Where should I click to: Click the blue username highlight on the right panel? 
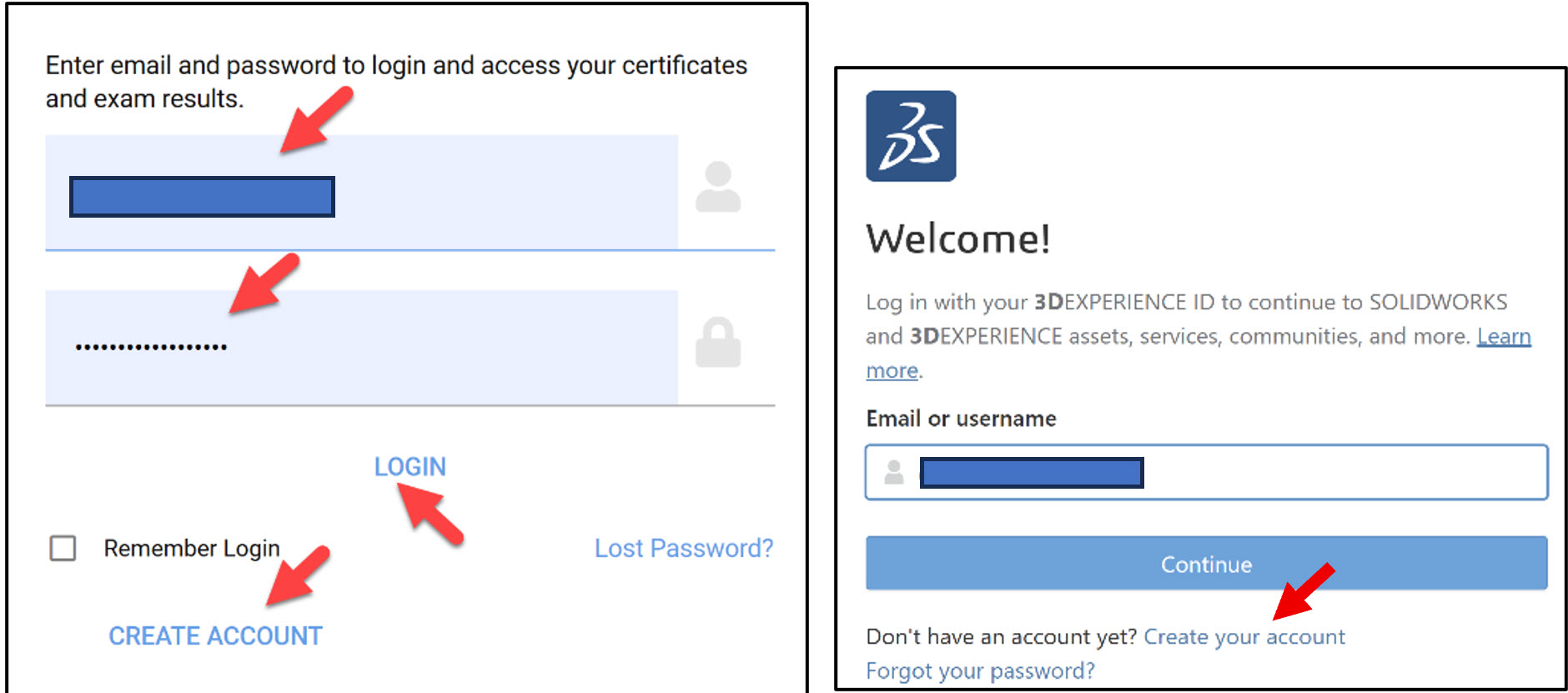(x=1032, y=473)
